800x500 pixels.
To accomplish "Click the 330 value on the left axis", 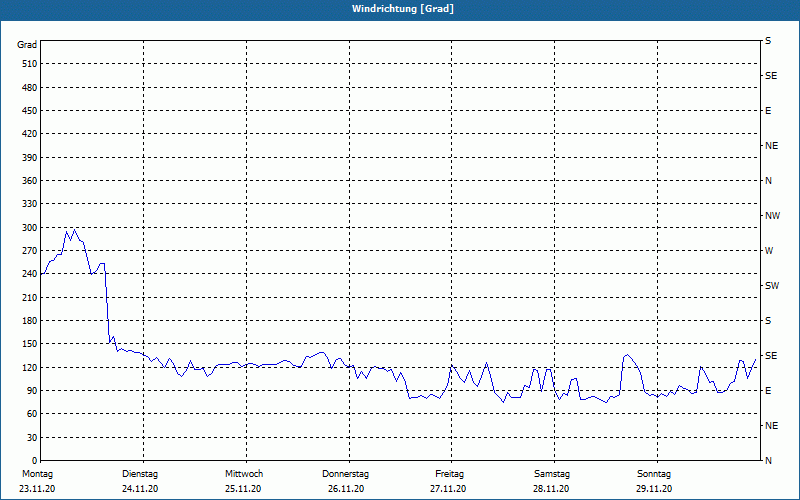I will [x=30, y=204].
